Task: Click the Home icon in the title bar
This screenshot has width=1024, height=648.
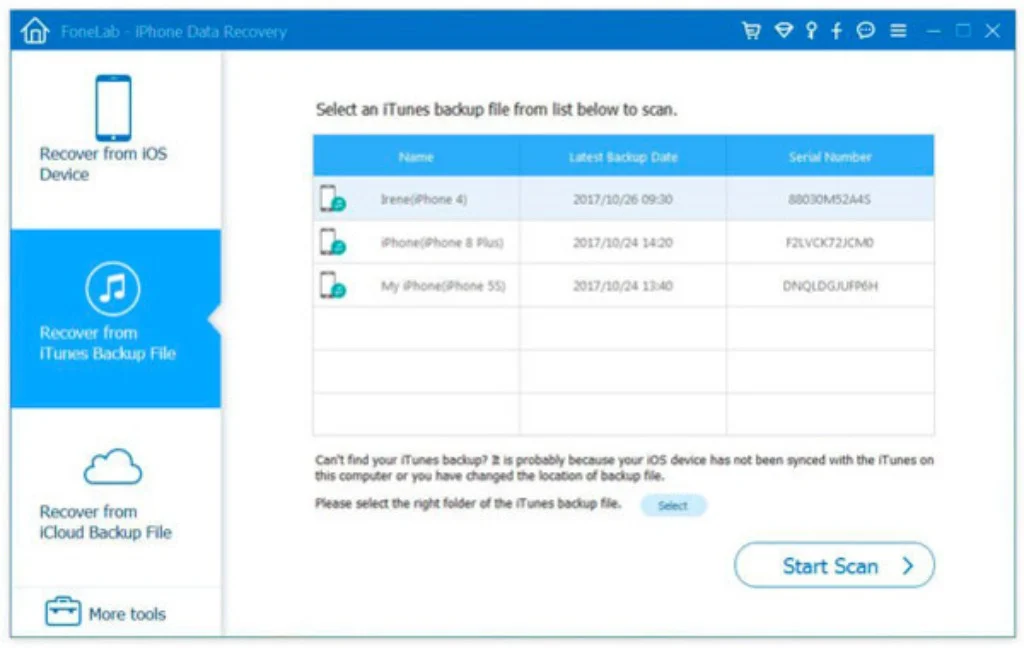Action: (35, 31)
